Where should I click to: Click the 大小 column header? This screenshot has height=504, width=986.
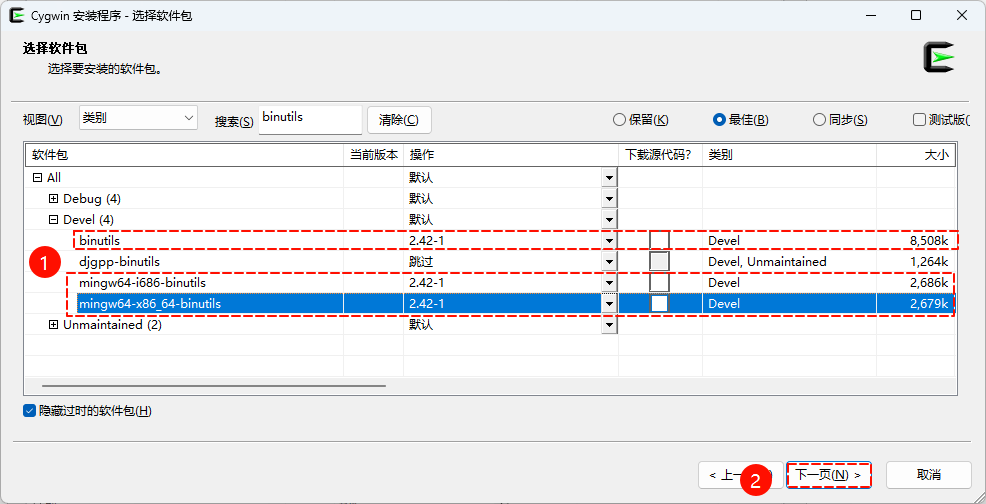click(916, 155)
